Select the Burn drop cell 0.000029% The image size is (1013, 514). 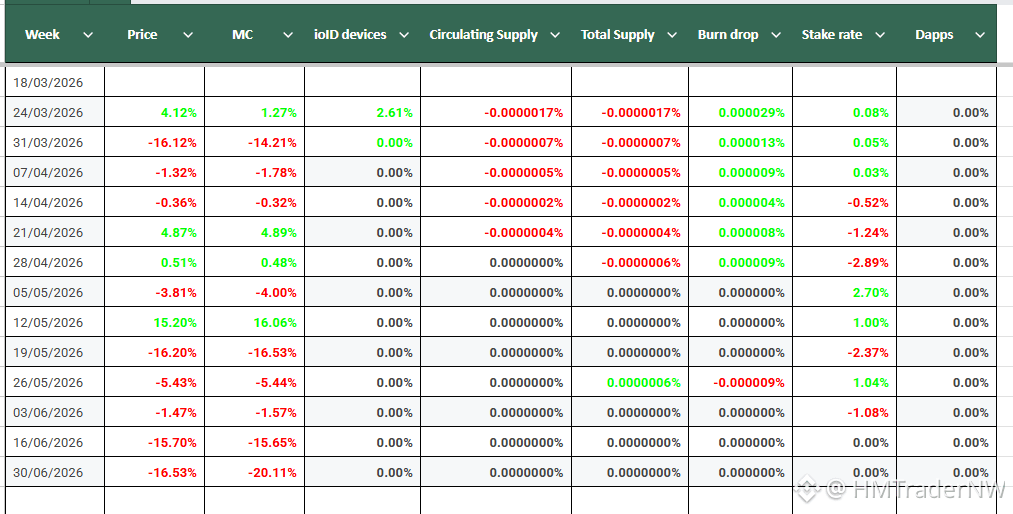click(741, 112)
